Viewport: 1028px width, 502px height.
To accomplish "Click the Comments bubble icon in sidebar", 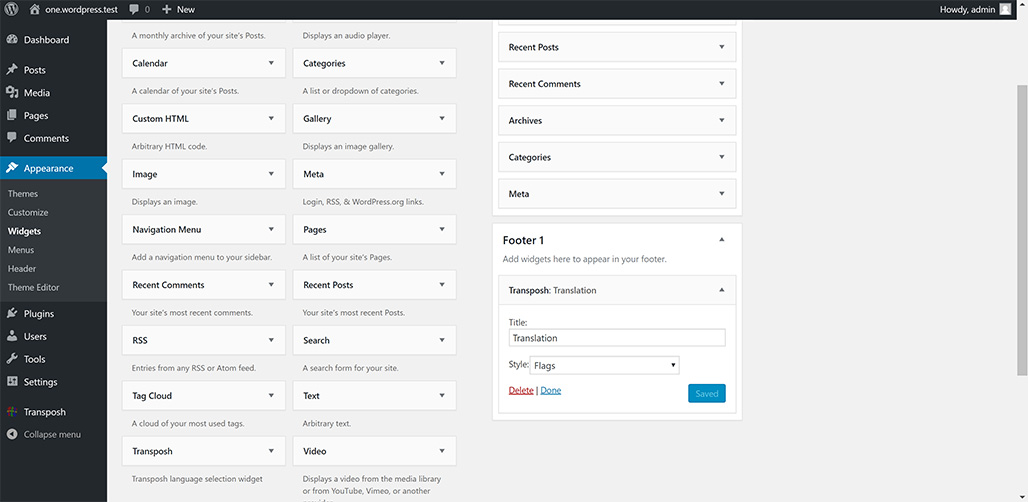I will point(12,138).
